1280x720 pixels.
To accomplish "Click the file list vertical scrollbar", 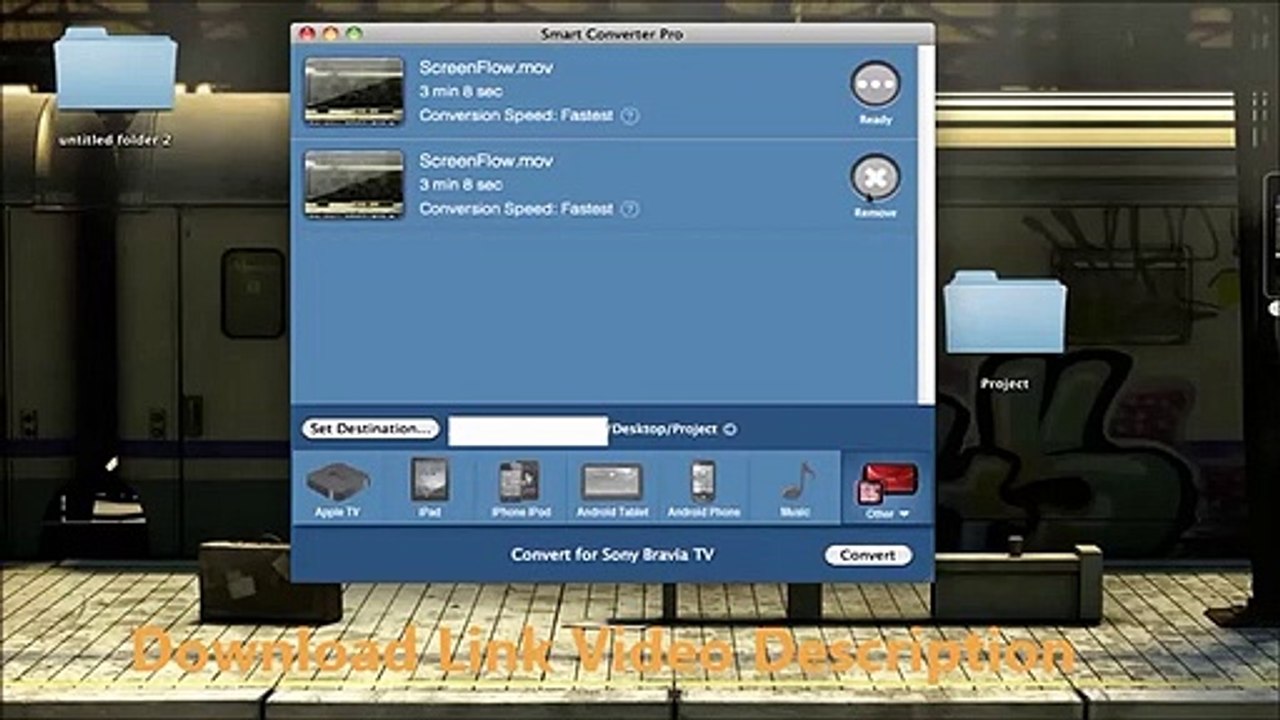I will click(926, 224).
